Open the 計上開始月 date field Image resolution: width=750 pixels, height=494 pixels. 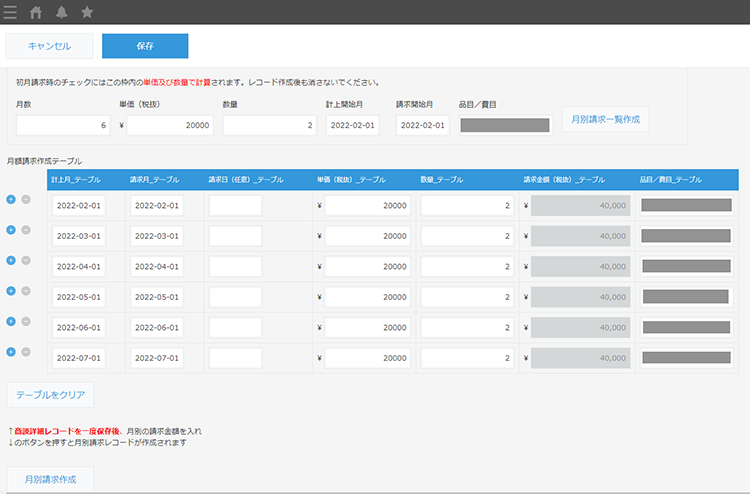[353, 125]
